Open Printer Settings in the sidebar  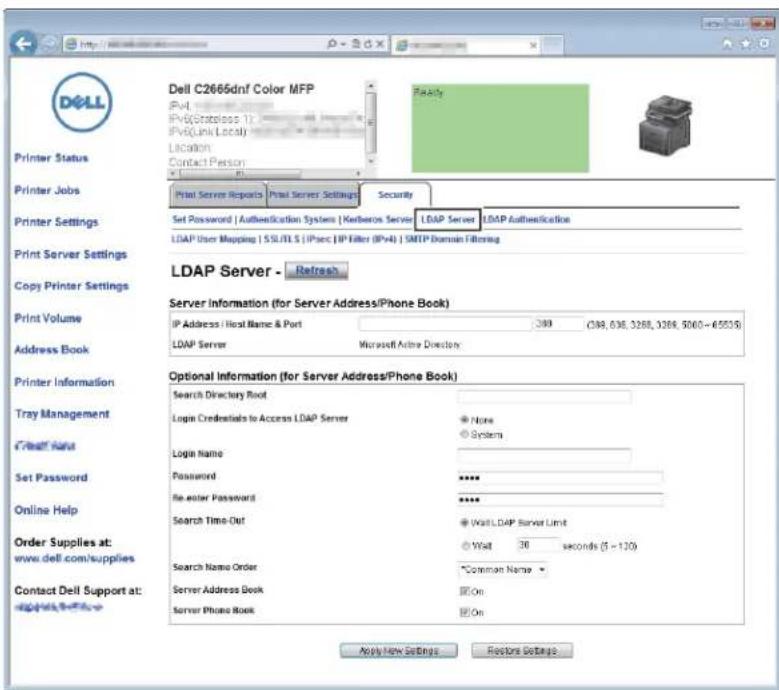(x=56, y=222)
